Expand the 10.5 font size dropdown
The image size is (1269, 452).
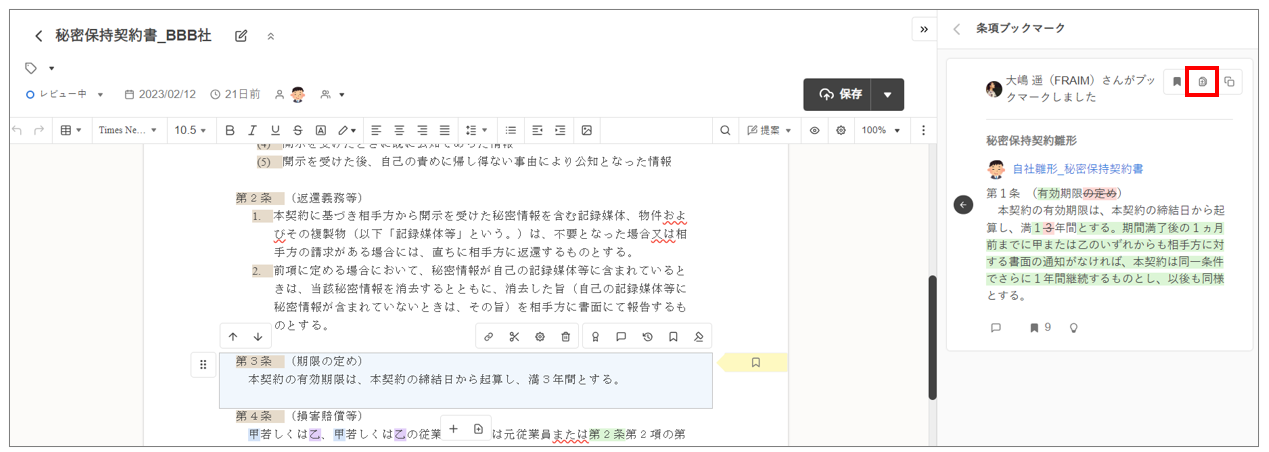190,130
